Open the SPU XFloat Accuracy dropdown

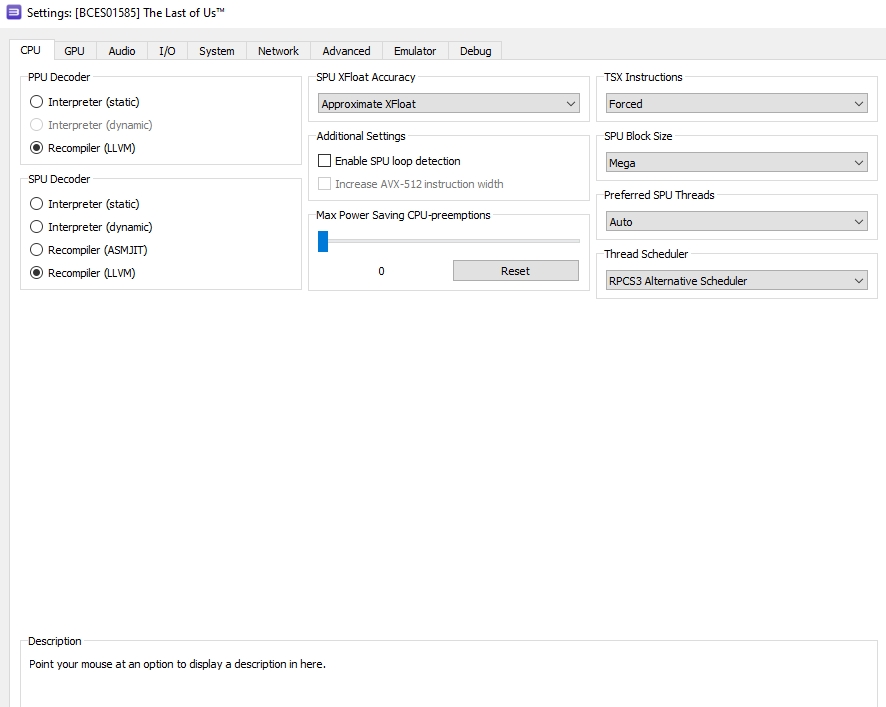point(449,103)
